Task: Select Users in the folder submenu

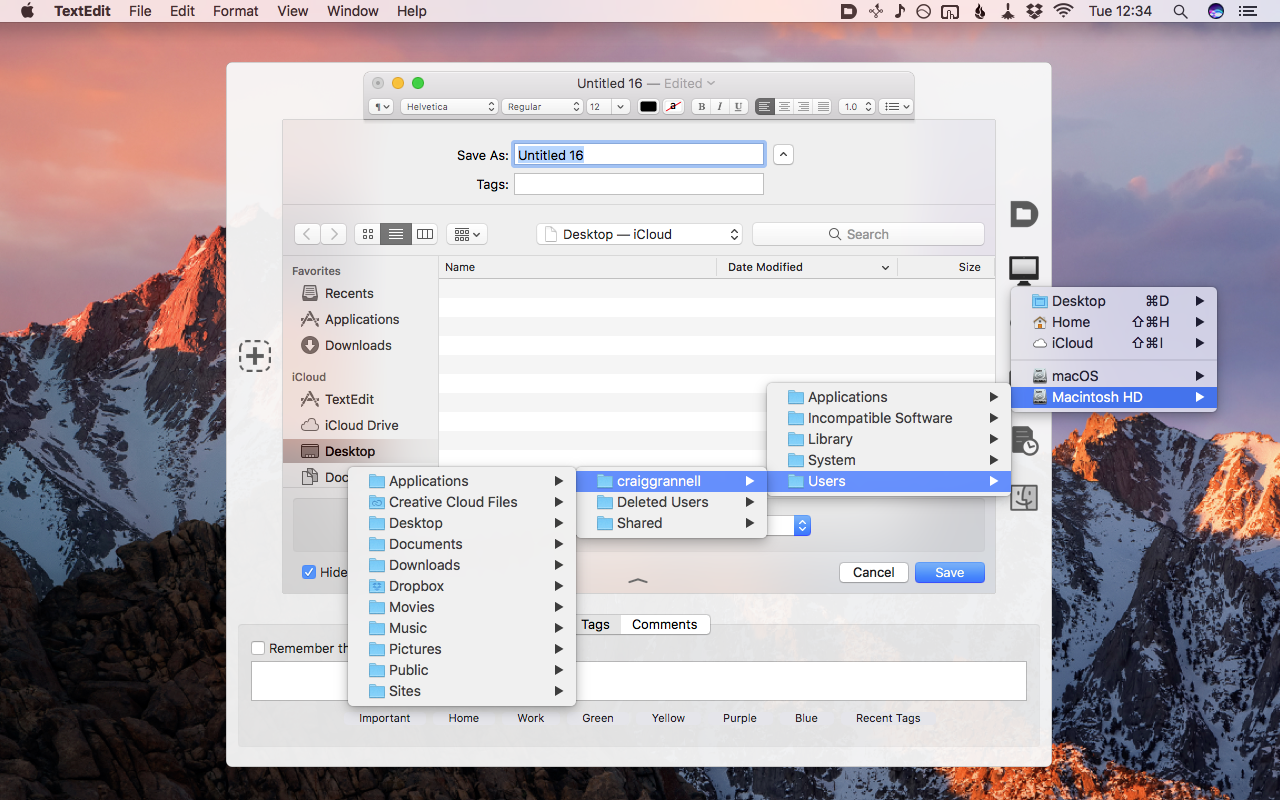Action: coord(889,481)
